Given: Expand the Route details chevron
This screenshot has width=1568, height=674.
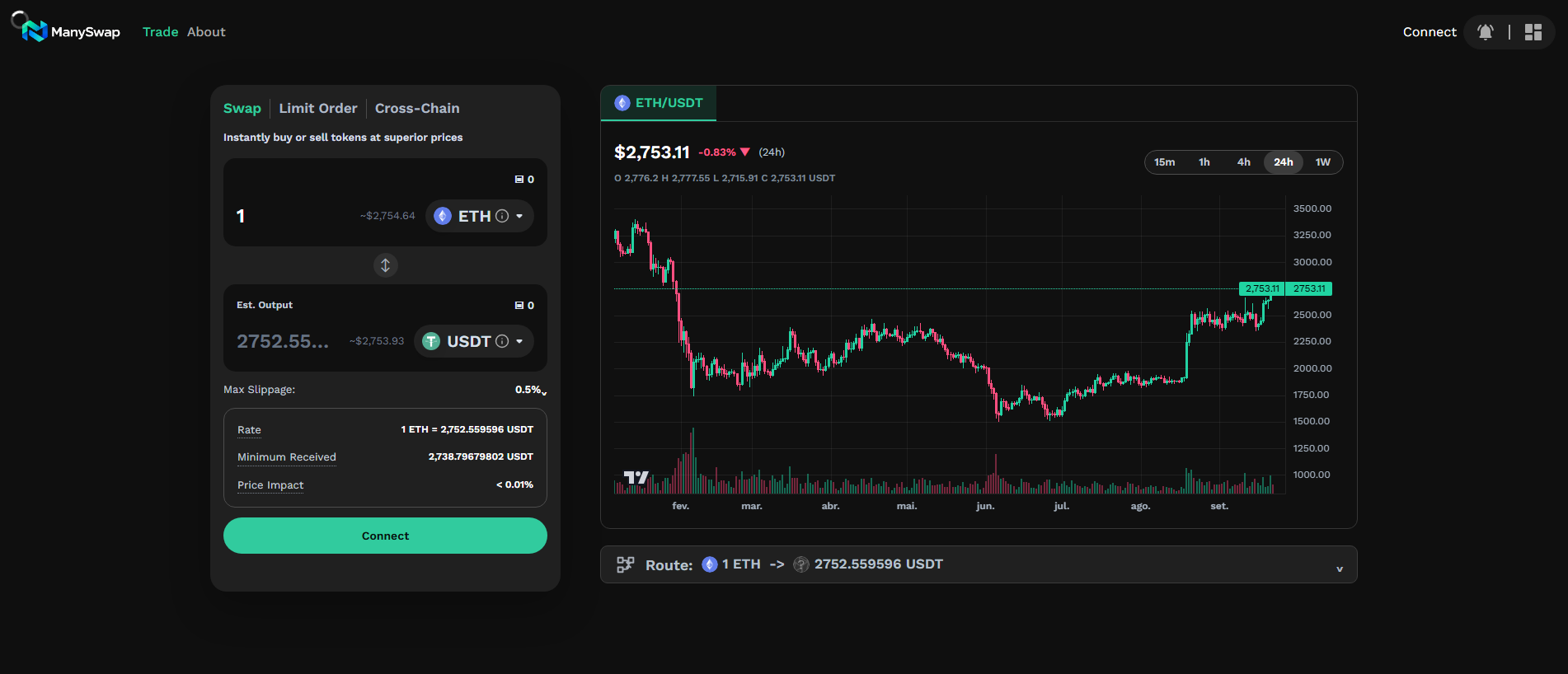Looking at the screenshot, I should click(1340, 569).
